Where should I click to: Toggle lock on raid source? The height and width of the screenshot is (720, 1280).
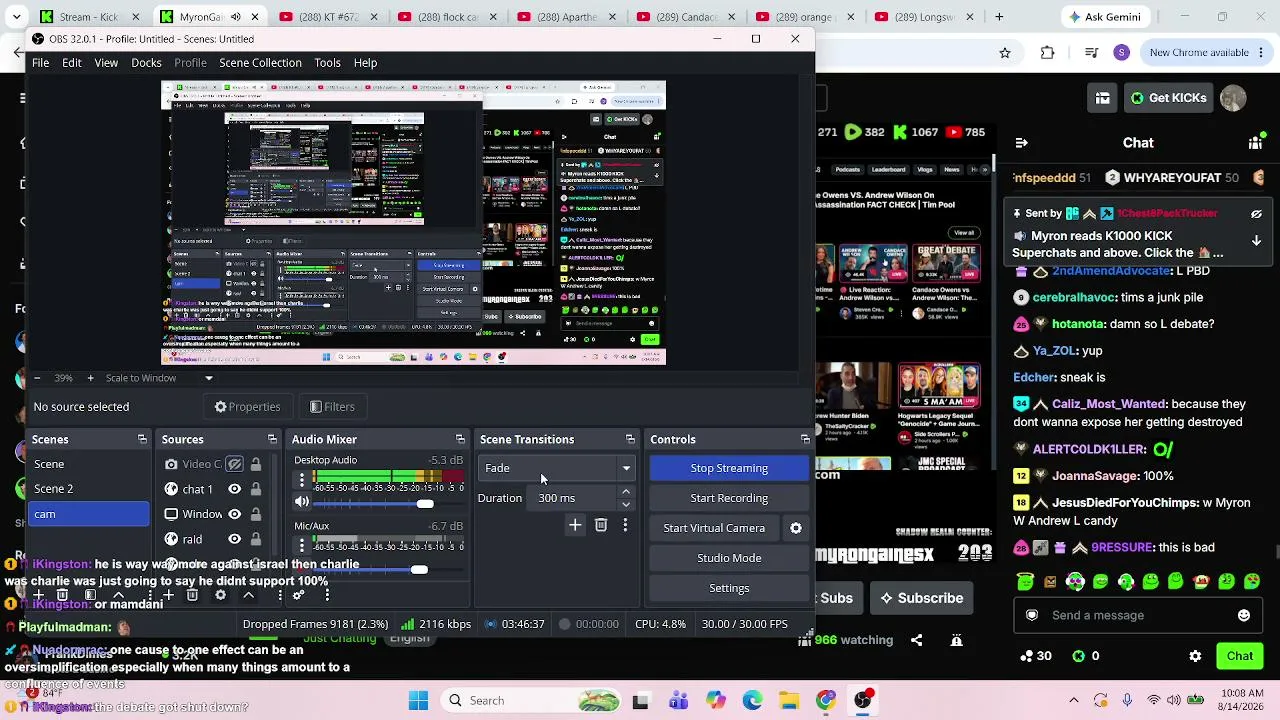[256, 539]
